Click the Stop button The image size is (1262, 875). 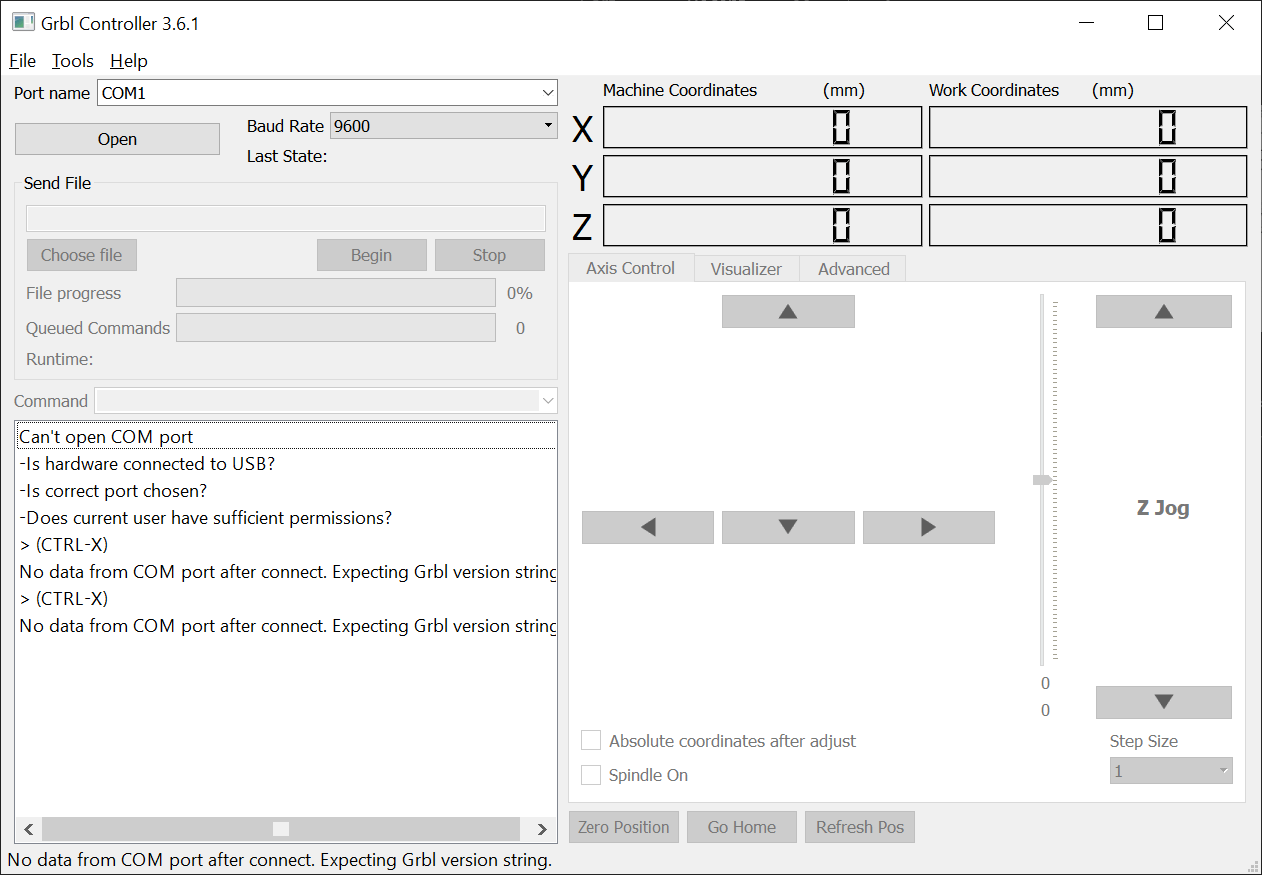tap(489, 255)
